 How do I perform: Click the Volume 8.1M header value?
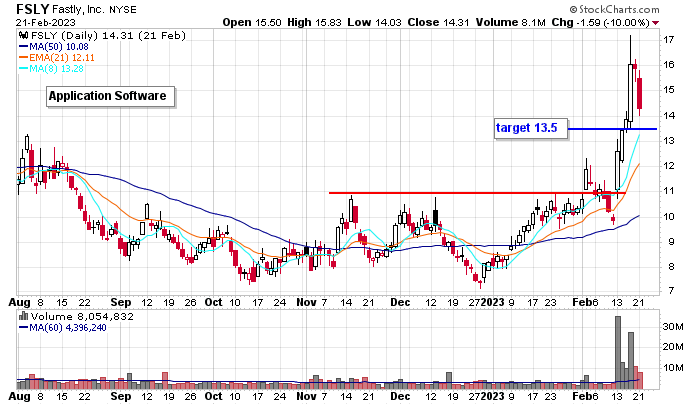coord(510,22)
